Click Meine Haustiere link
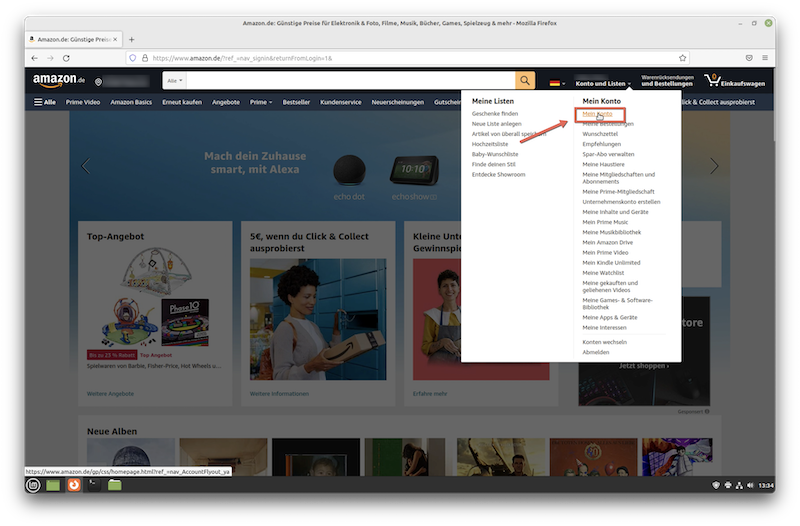The height and width of the screenshot is (526, 800). (x=604, y=164)
